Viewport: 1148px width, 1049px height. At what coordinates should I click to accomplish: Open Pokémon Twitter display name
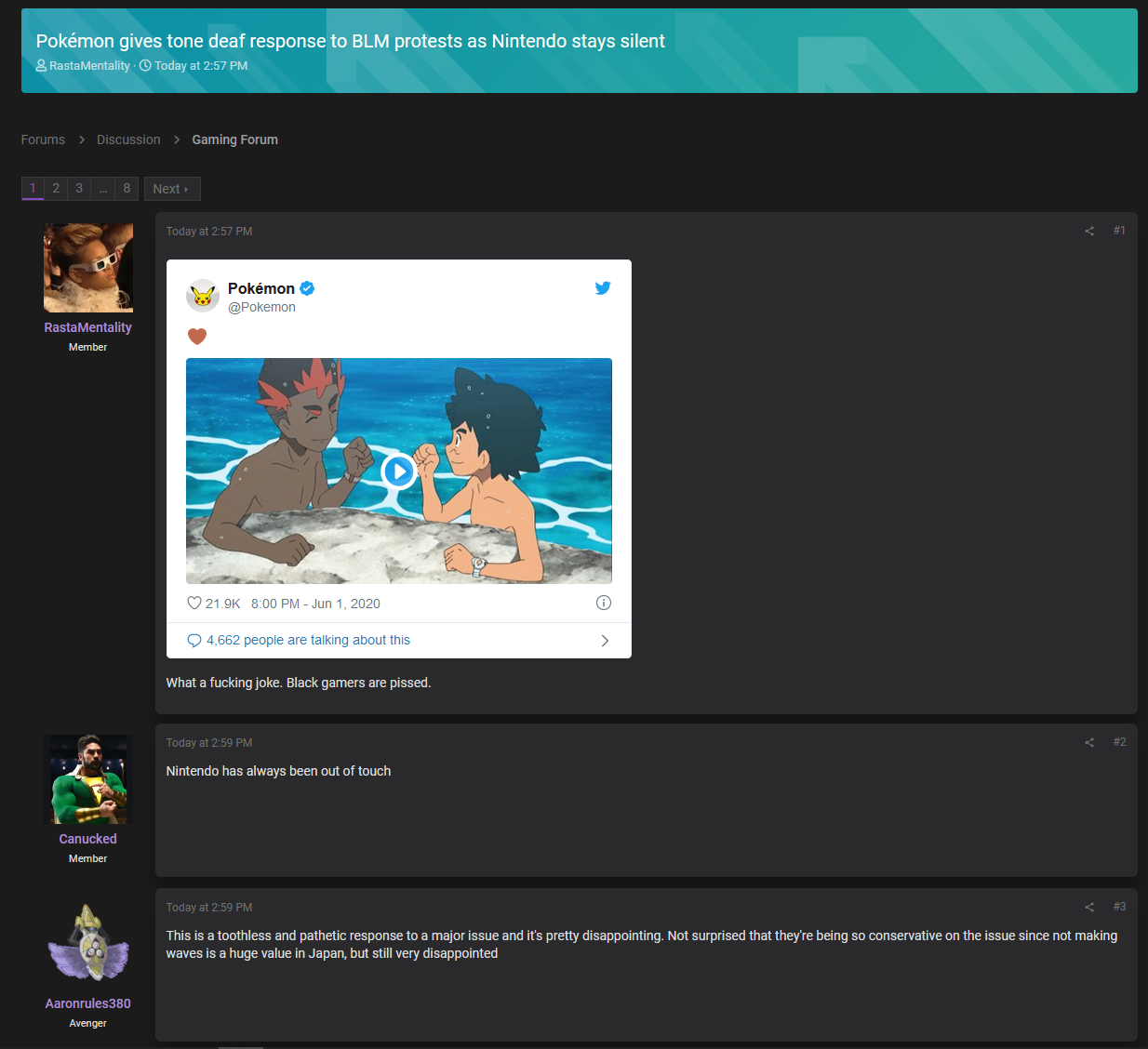pos(261,288)
